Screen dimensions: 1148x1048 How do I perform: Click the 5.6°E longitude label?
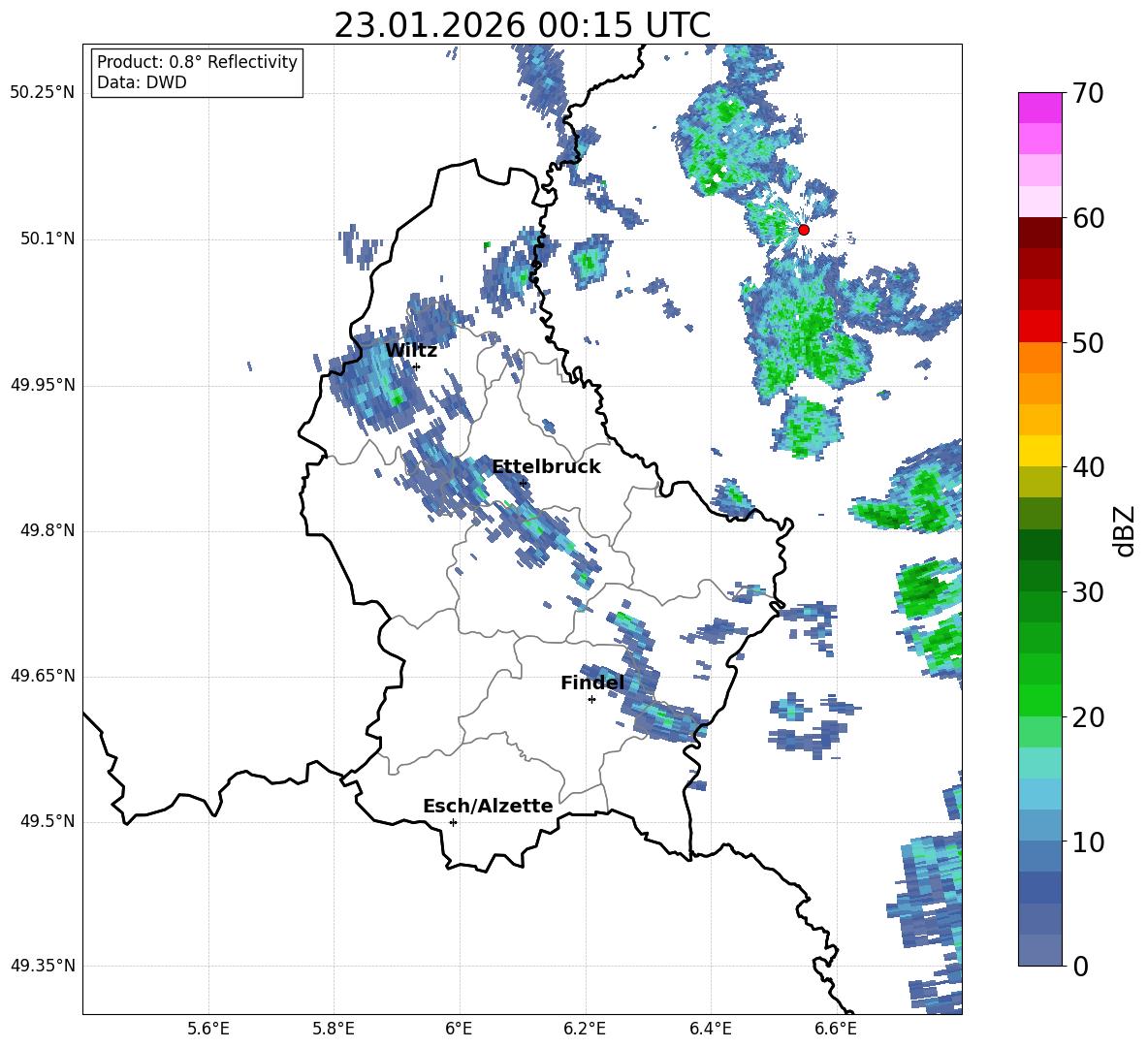[207, 1029]
